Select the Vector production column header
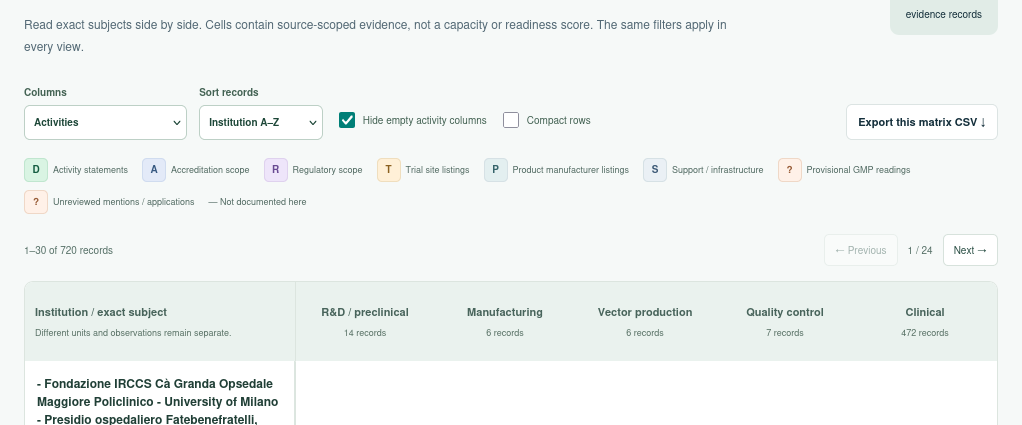 click(645, 312)
